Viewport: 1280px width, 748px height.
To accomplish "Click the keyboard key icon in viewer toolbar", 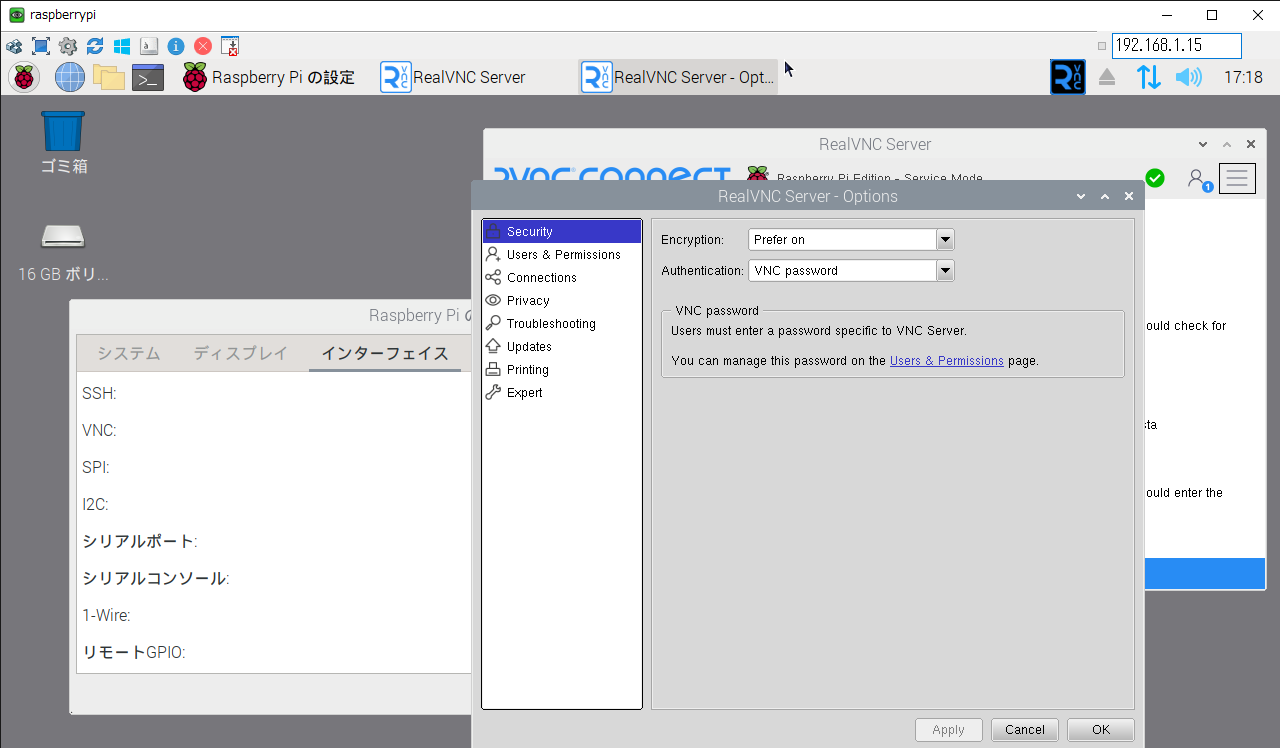I will click(149, 46).
